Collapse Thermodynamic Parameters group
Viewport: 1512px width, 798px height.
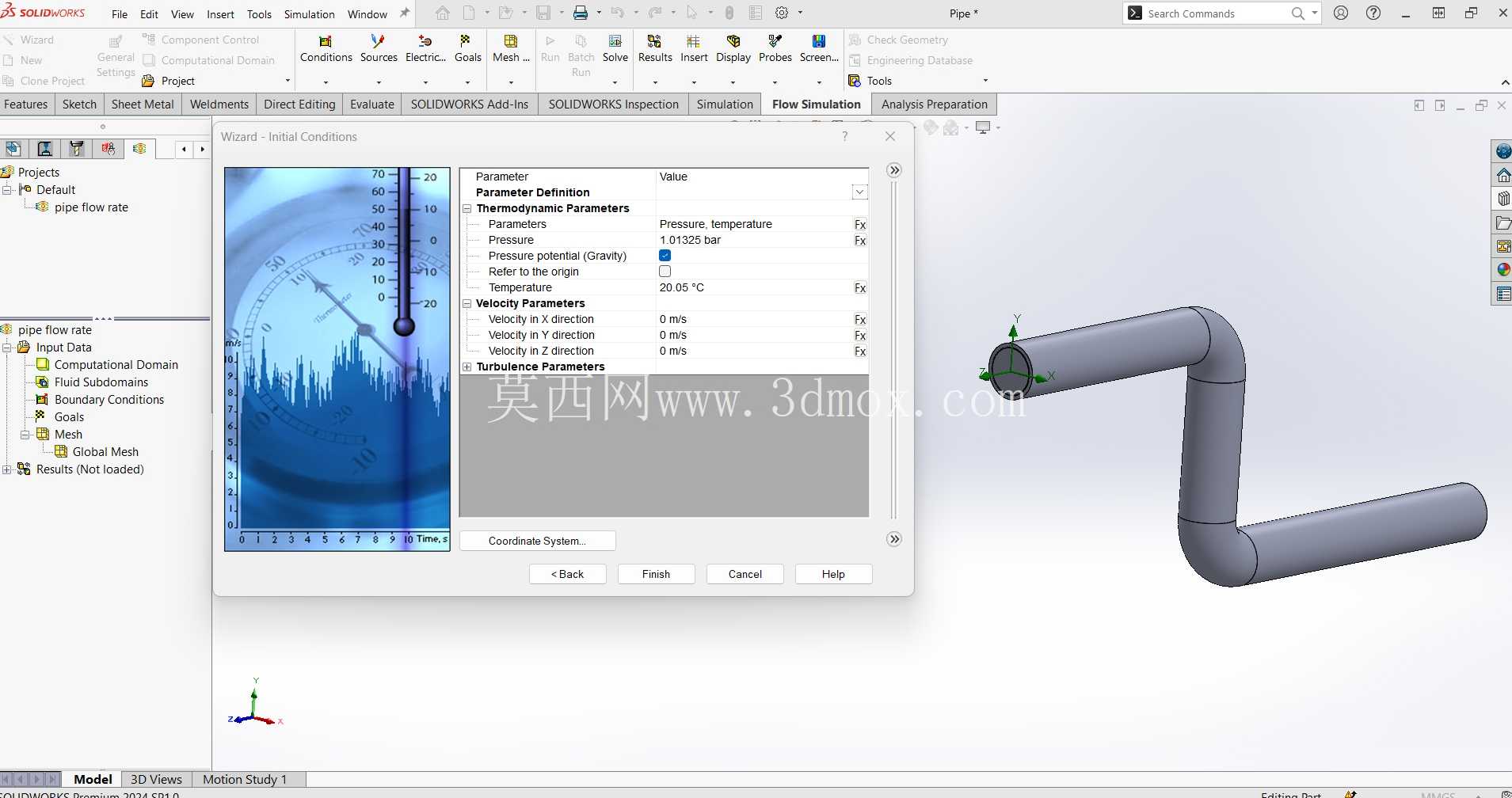(467, 208)
